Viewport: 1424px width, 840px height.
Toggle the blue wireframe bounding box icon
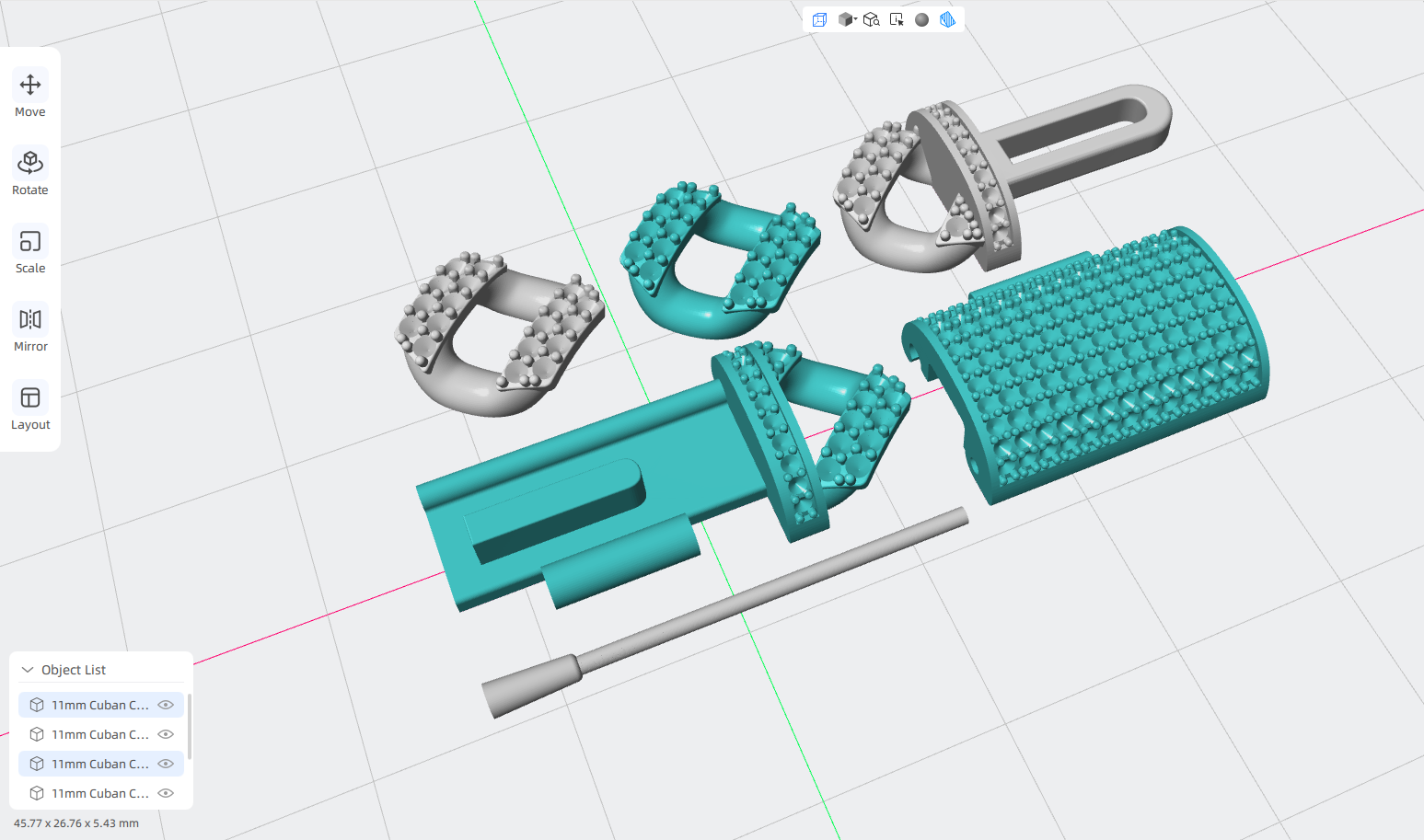[819, 19]
